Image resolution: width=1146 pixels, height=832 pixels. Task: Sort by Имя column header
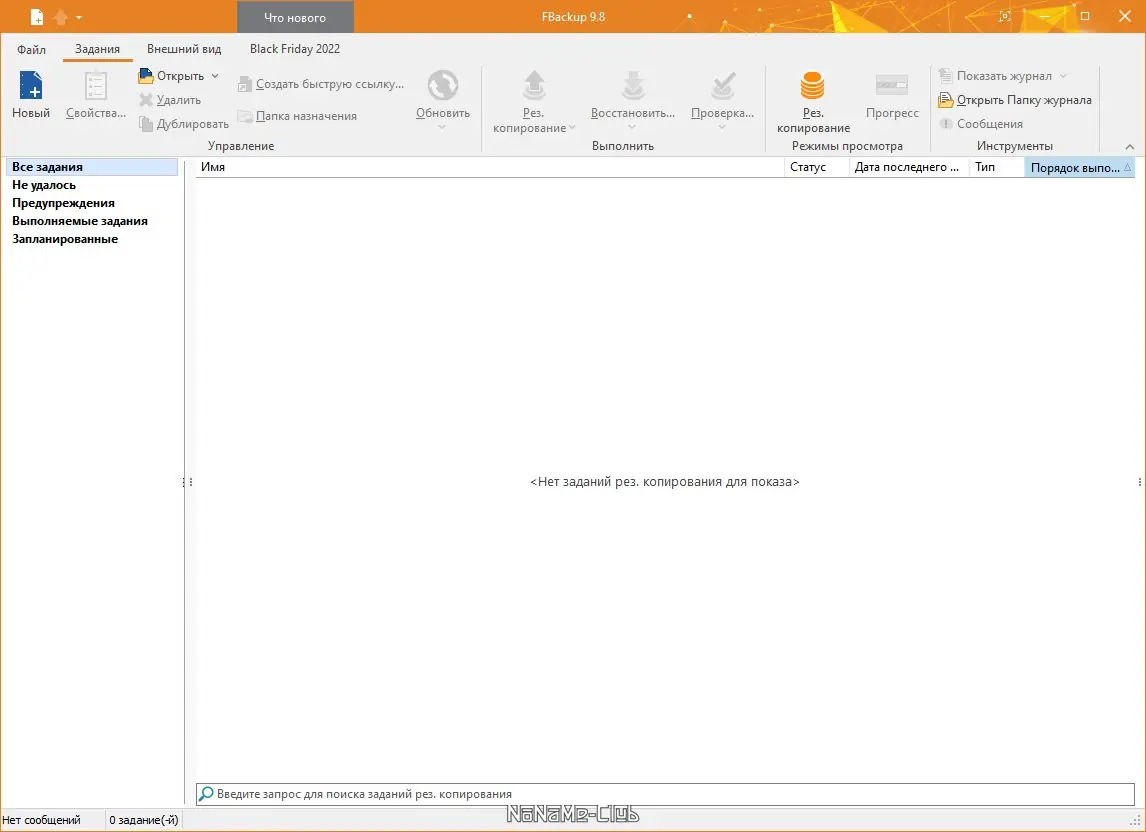coord(490,167)
